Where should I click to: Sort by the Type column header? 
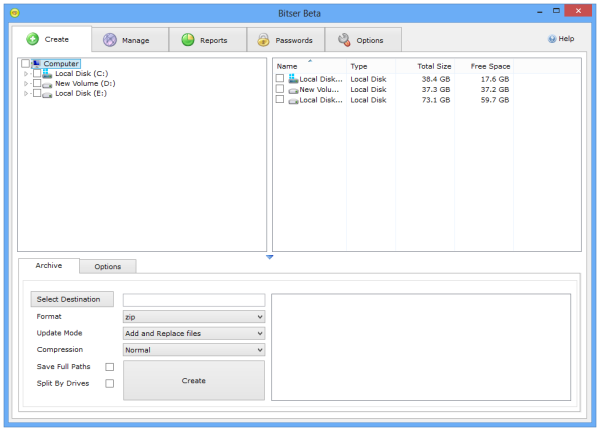(x=371, y=66)
